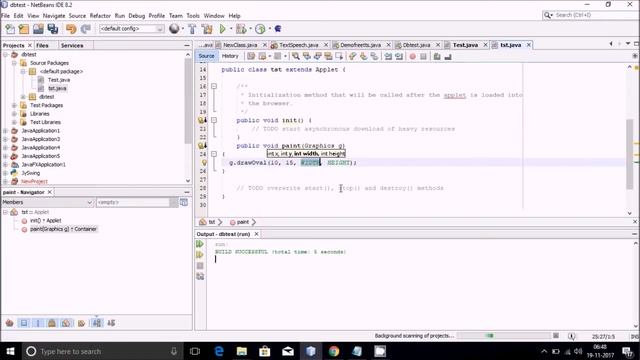640x360 pixels.
Task: Click the Redo arrow icon
Action: pyautogui.click(x=86, y=29)
